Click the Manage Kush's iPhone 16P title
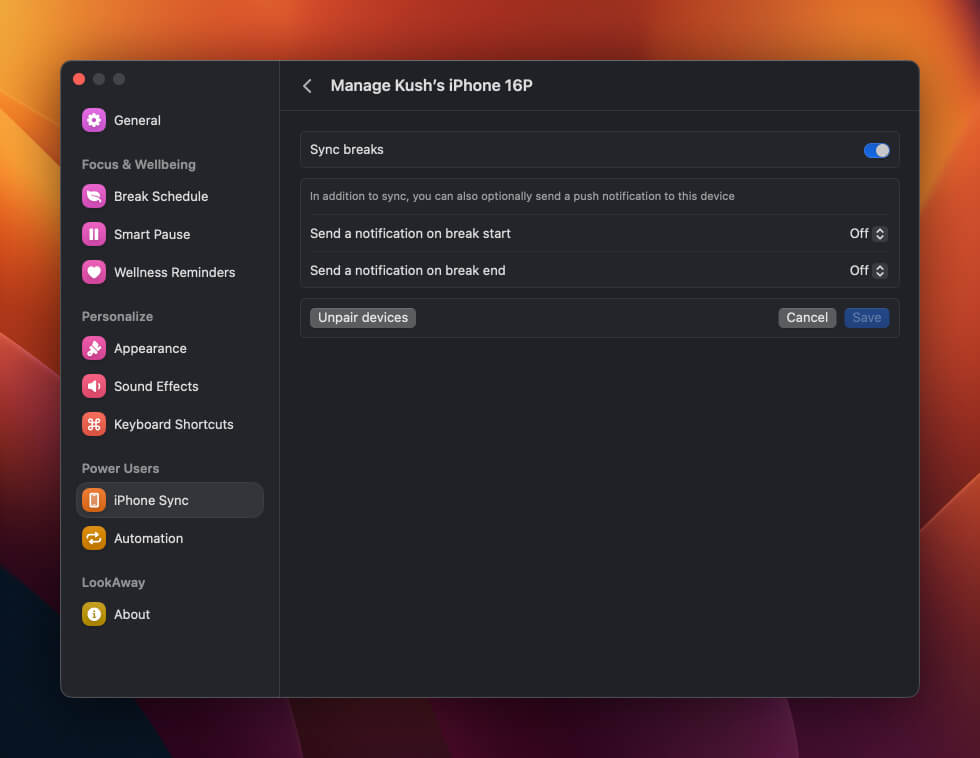 (x=431, y=86)
